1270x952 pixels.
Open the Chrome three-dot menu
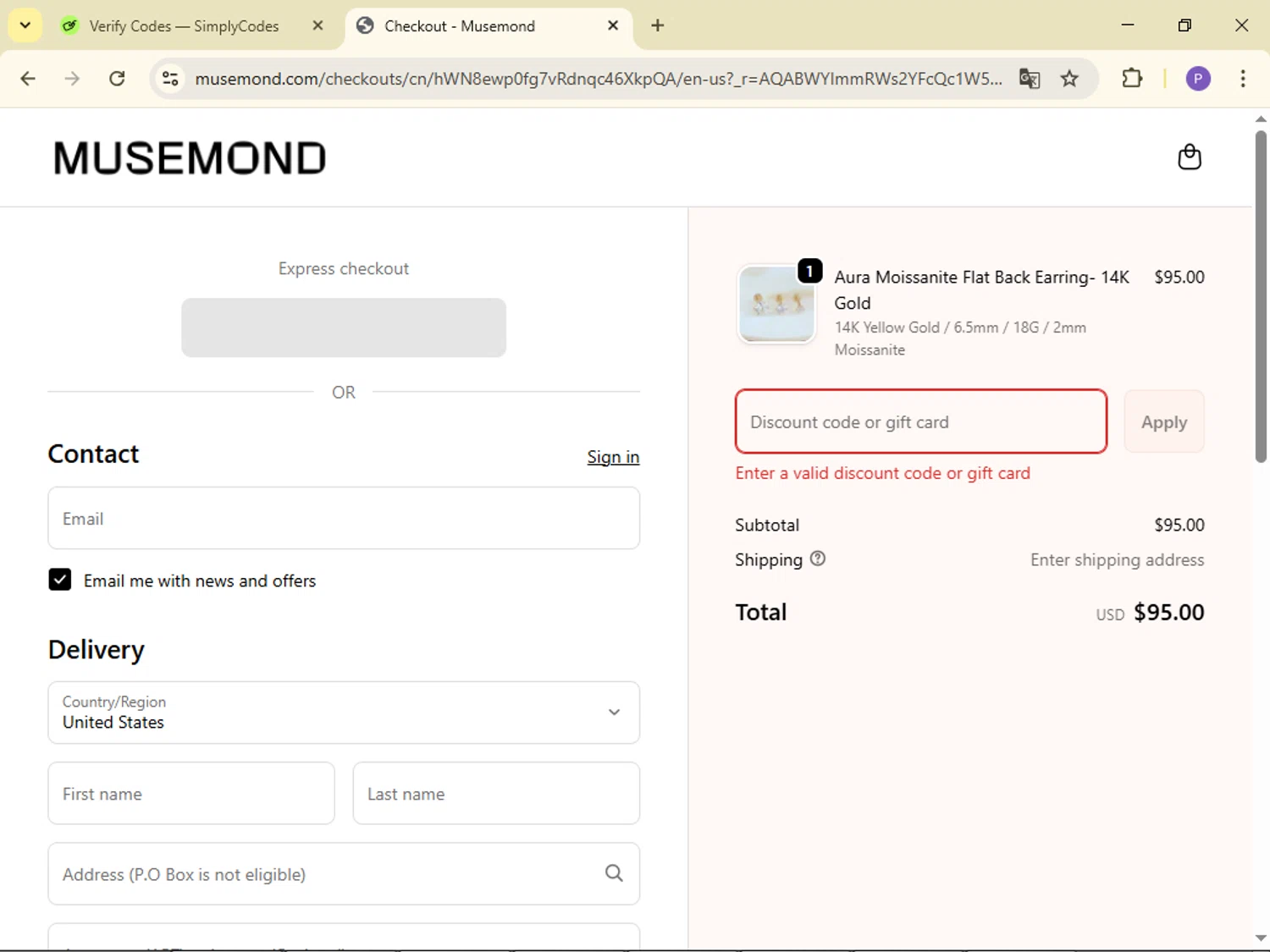(1243, 79)
